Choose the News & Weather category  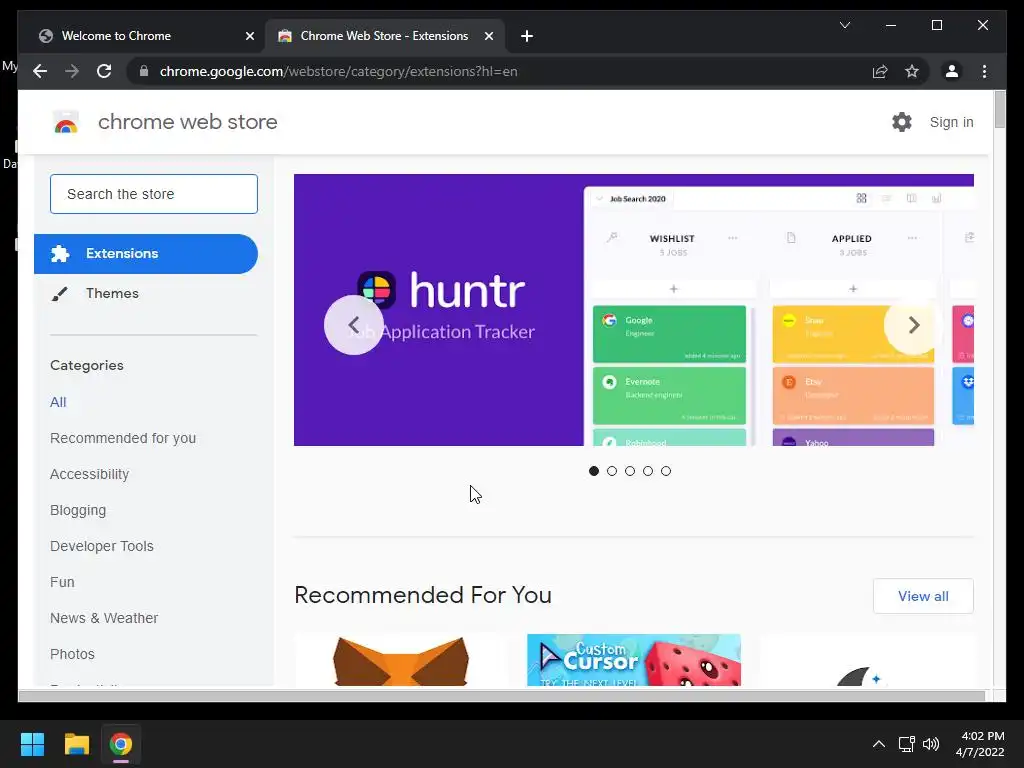coord(104,618)
